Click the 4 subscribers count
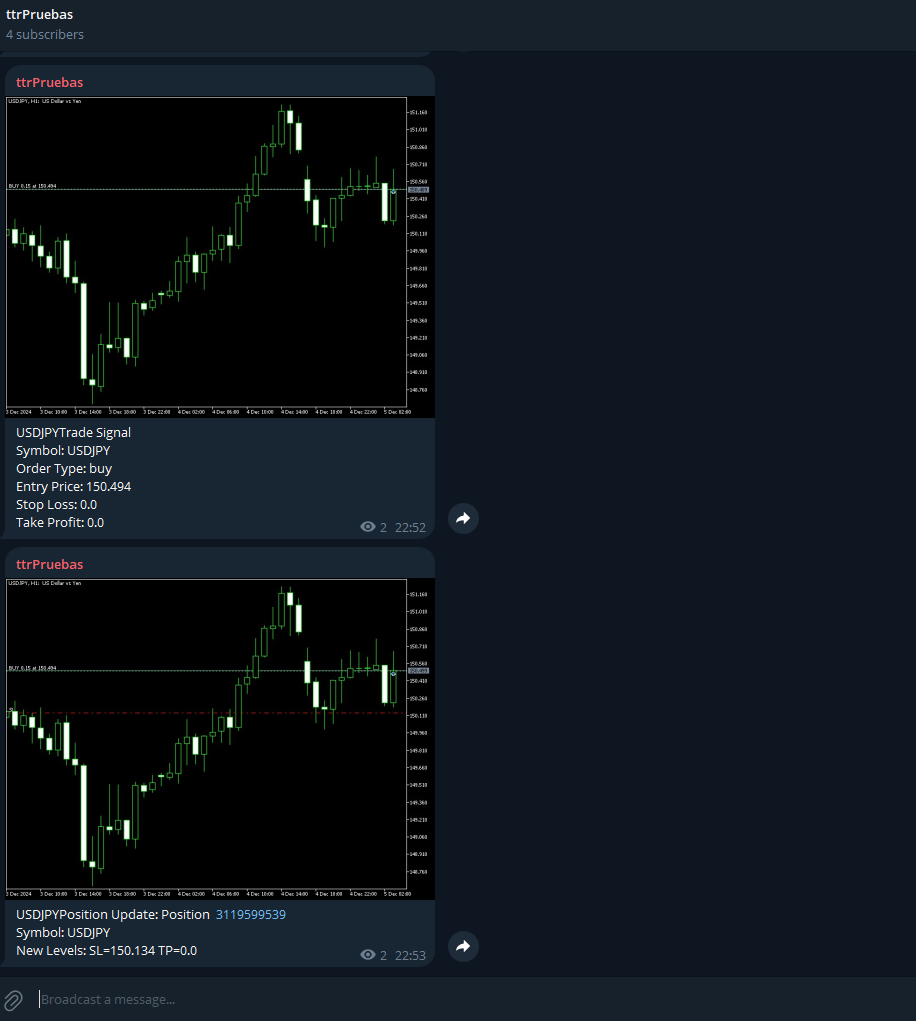This screenshot has width=916, height=1021. click(x=45, y=35)
